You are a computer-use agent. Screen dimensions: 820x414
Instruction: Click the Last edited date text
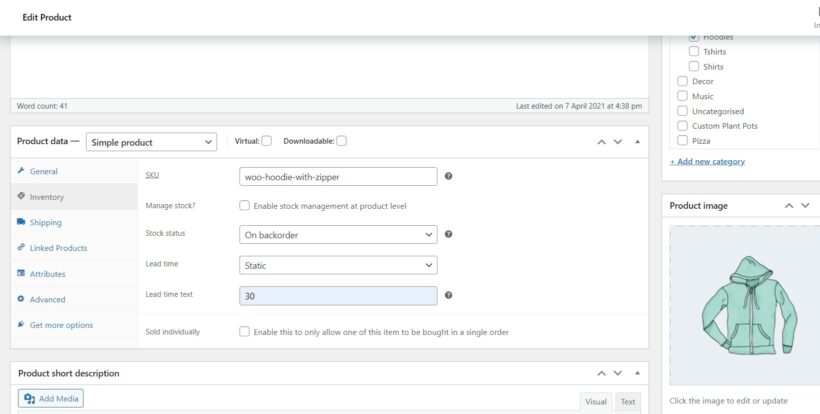click(x=579, y=106)
